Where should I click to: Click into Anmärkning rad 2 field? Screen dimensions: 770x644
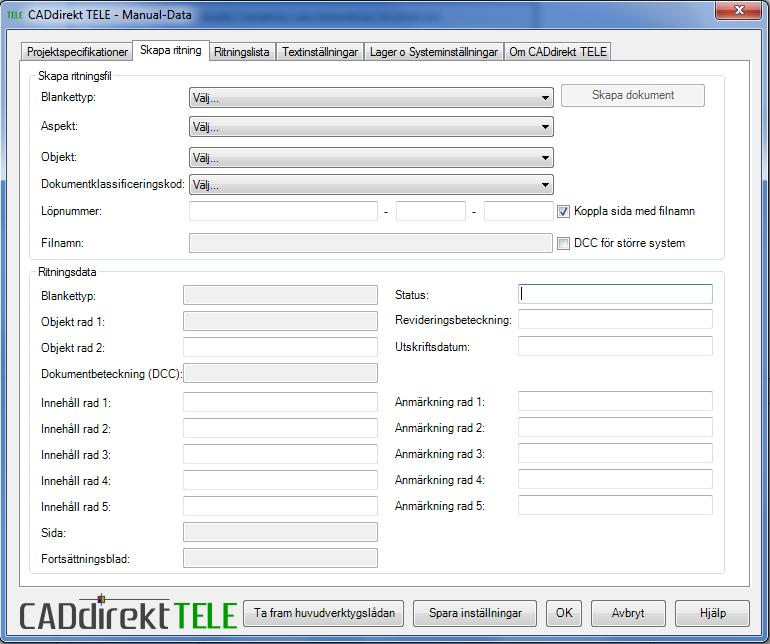(x=615, y=427)
